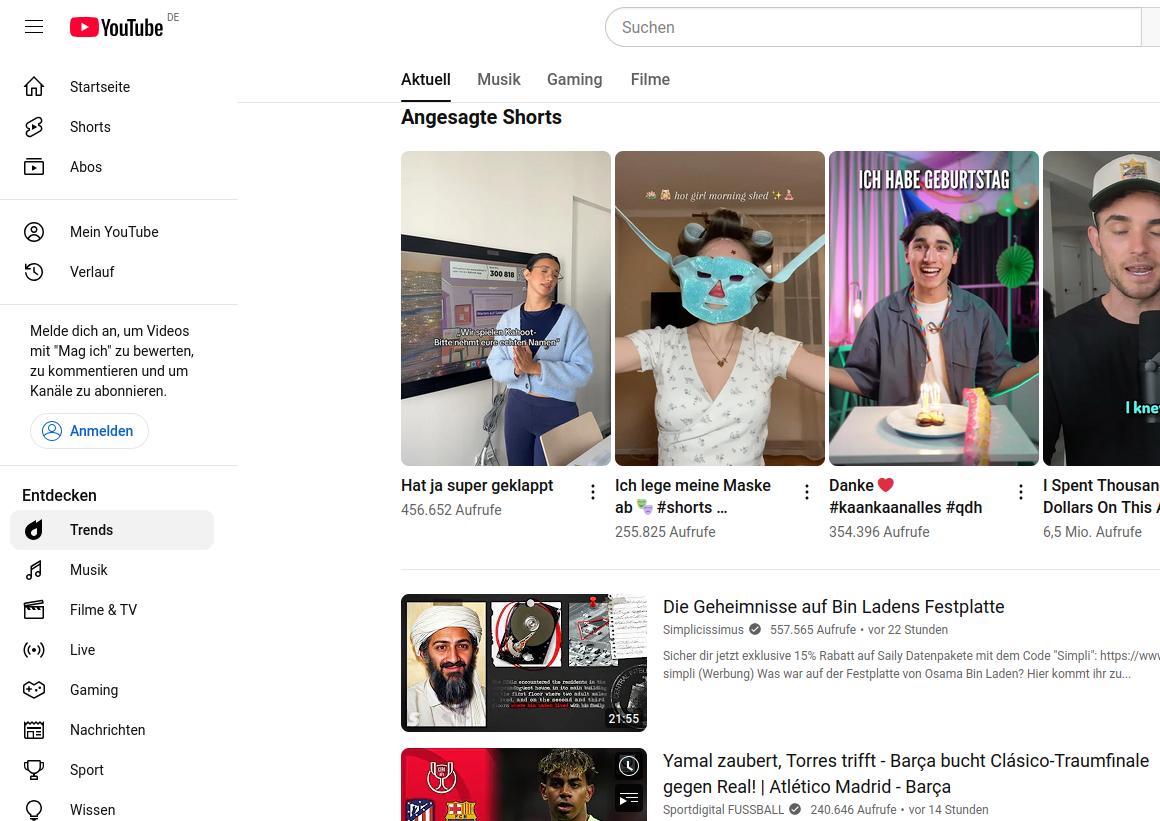Screen dimensions: 1160x821
Task: Switch to the Musik tab
Action: click(498, 80)
